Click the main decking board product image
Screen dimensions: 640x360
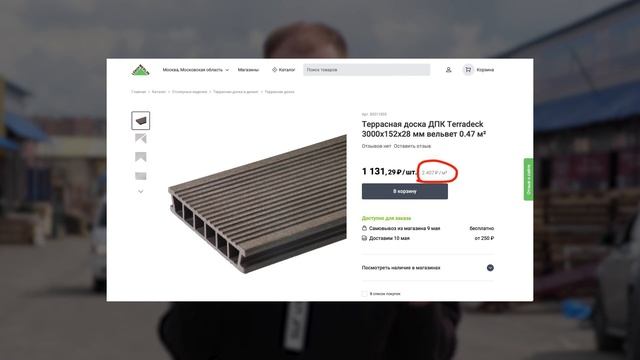coord(258,203)
